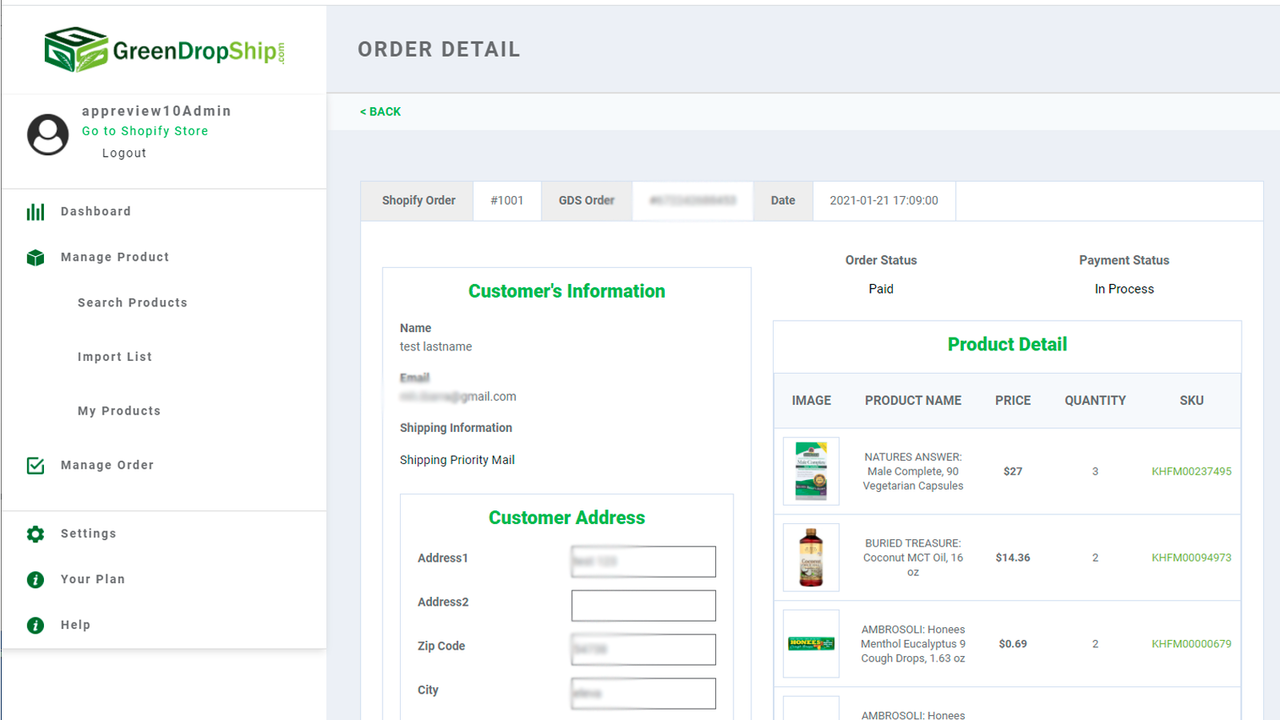Open Settings using the gear icon
The width and height of the screenshot is (1280, 720).
coord(35,533)
